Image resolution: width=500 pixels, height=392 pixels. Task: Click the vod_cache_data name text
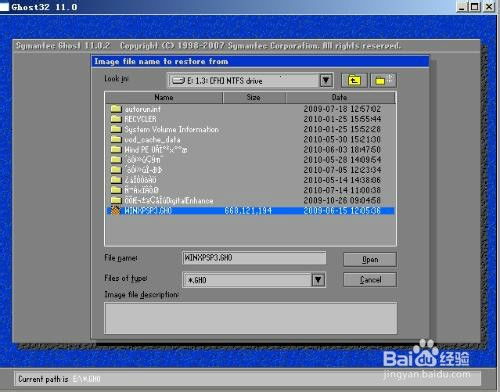point(152,139)
